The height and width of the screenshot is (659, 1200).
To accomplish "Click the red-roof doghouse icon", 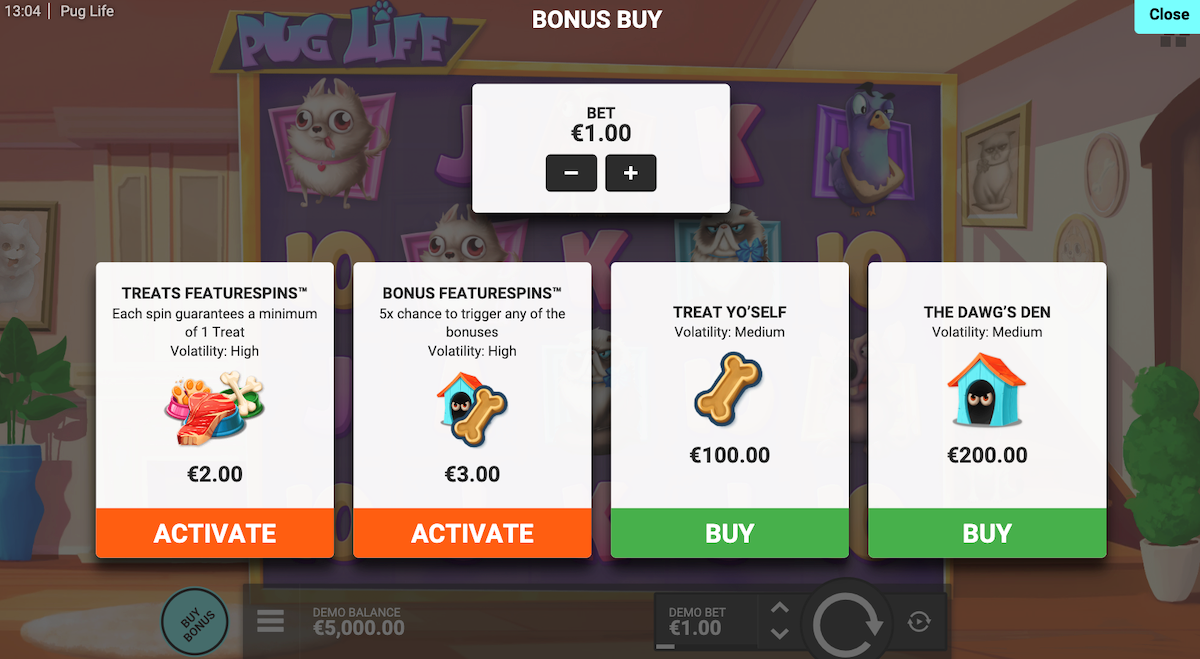I will pos(987,389).
